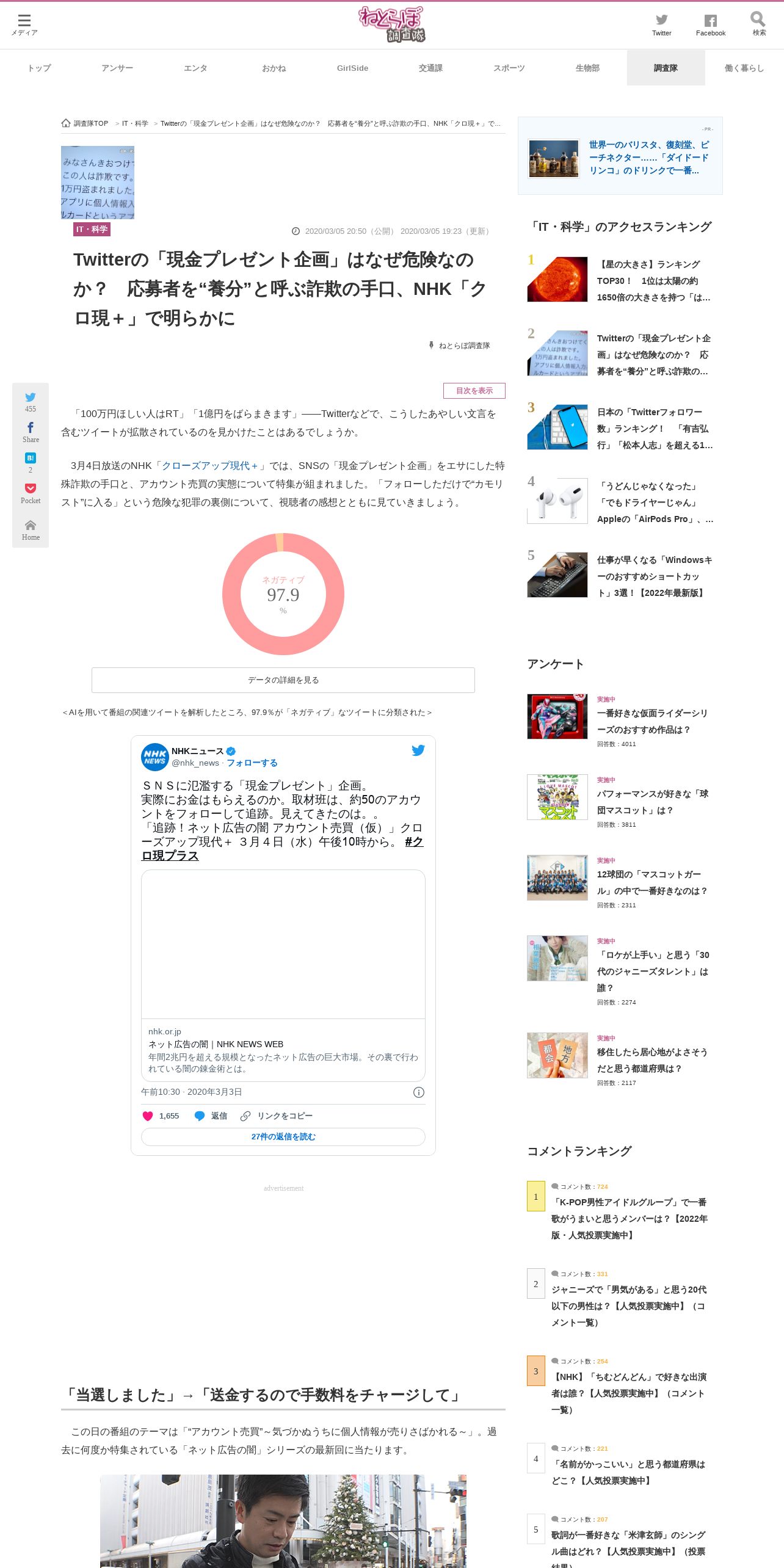
Task: Open K-POP男性アイドルグループ comment ranking
Action: 630,1218
